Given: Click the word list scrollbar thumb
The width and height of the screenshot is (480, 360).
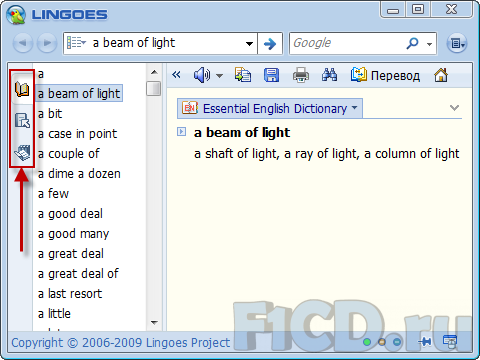Looking at the screenshot, I should coord(154,88).
